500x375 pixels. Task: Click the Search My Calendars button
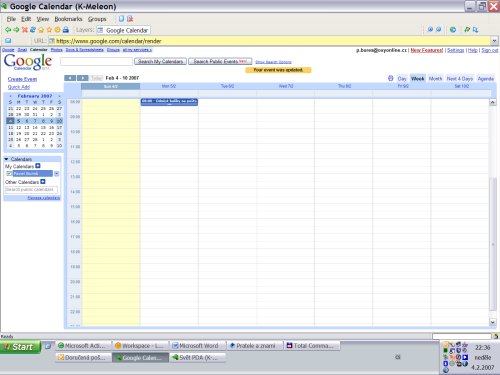pos(160,61)
